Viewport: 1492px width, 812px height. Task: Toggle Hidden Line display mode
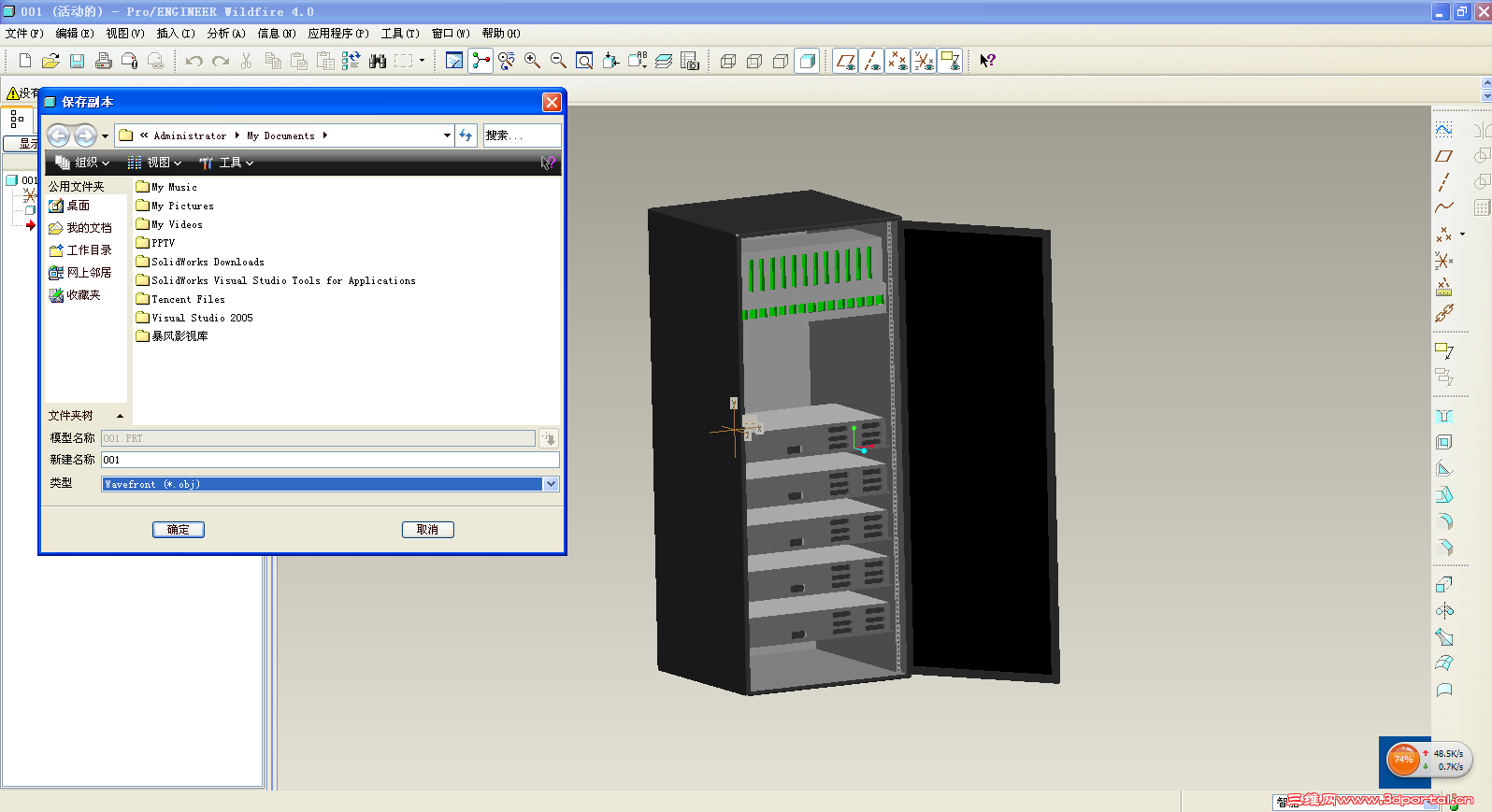click(x=754, y=61)
